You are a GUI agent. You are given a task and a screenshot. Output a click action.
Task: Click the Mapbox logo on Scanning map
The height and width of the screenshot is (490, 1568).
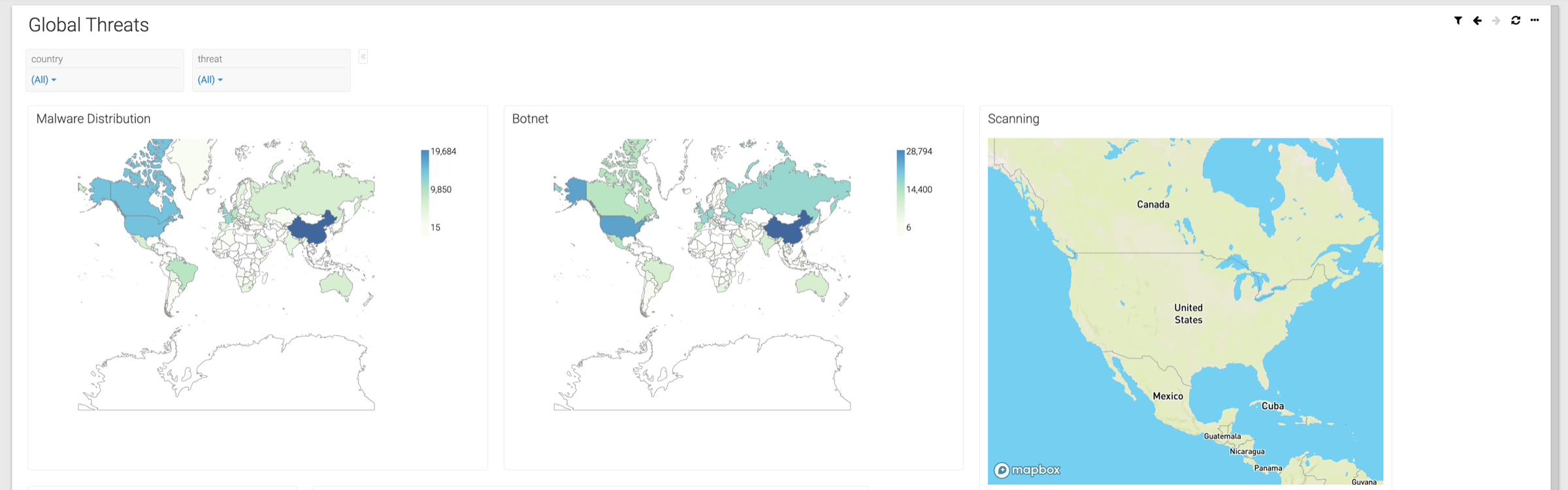1027,470
